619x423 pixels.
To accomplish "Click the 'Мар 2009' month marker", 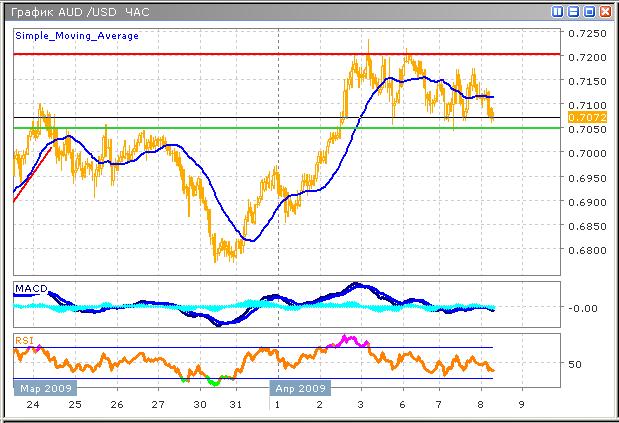I will click(x=45, y=386).
